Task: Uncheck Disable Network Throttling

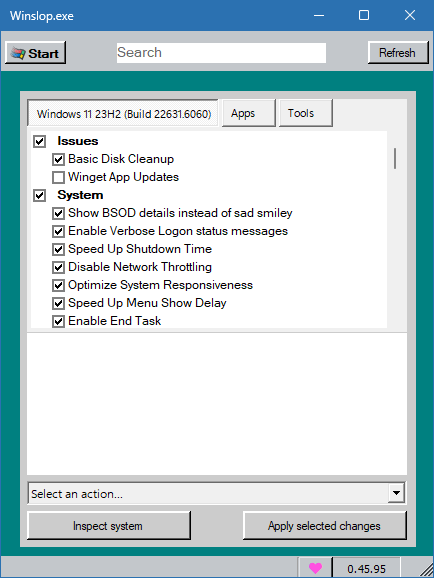Action: [x=58, y=267]
